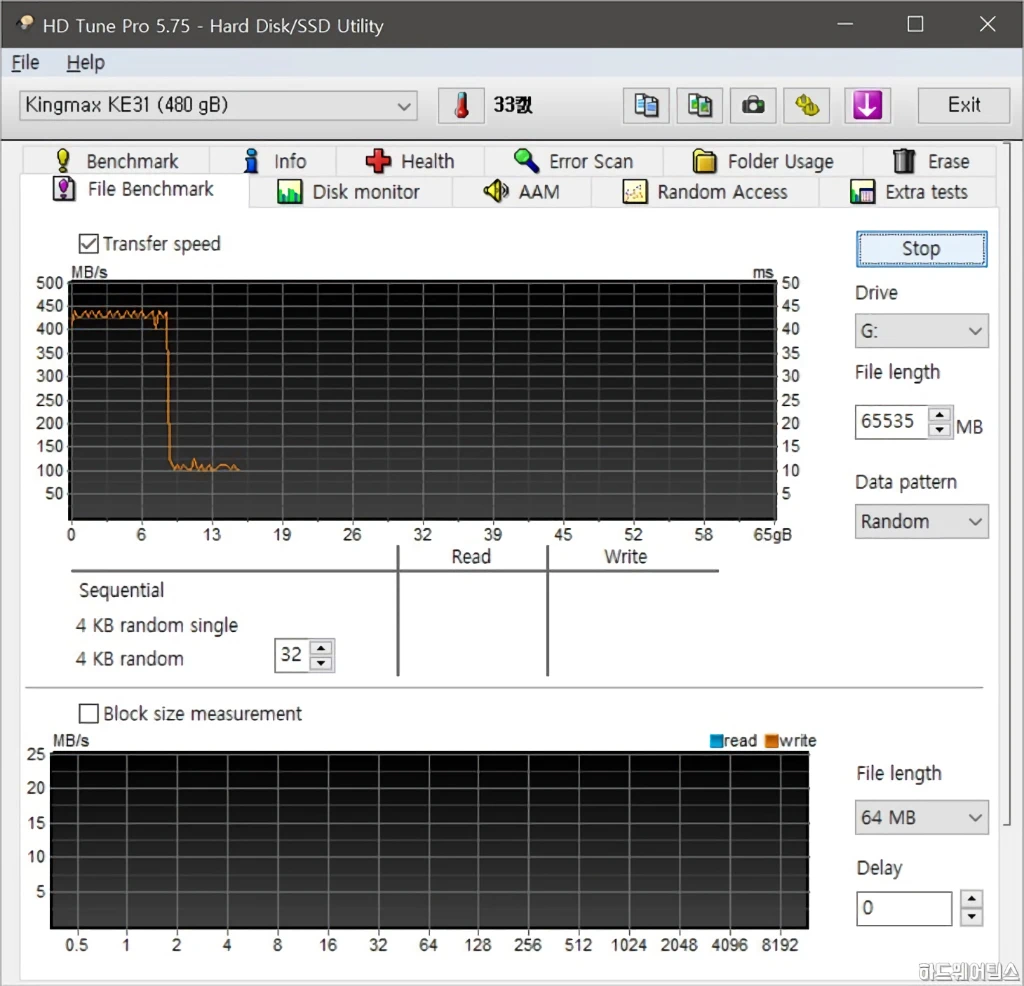Stop the running file benchmark
The width and height of the screenshot is (1024, 986).
click(921, 249)
